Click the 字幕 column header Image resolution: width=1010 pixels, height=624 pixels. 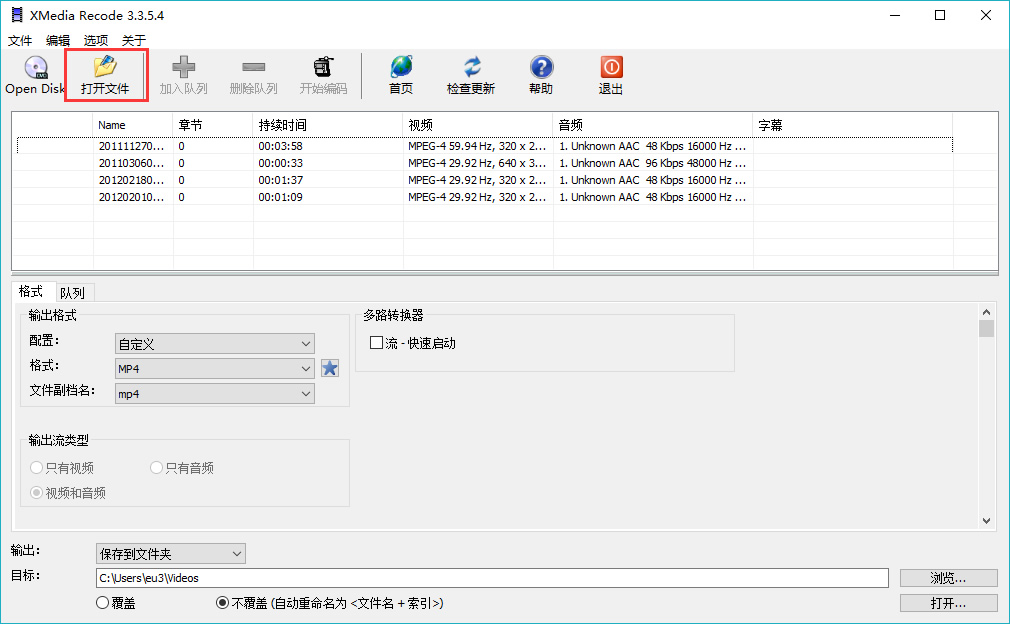(x=853, y=125)
